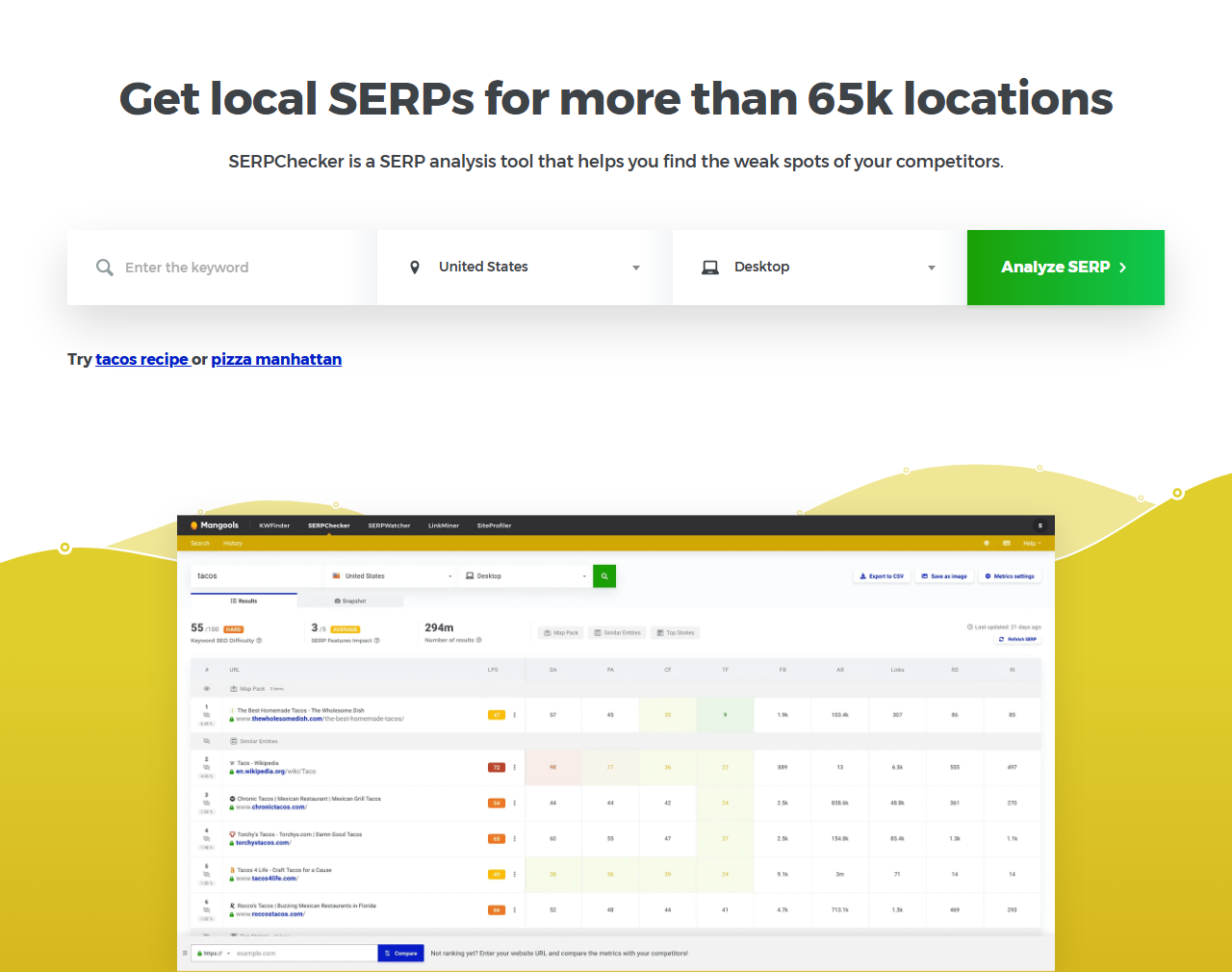The width and height of the screenshot is (1232, 972).
Task: Click the '294m' number of results value
Action: (x=439, y=627)
